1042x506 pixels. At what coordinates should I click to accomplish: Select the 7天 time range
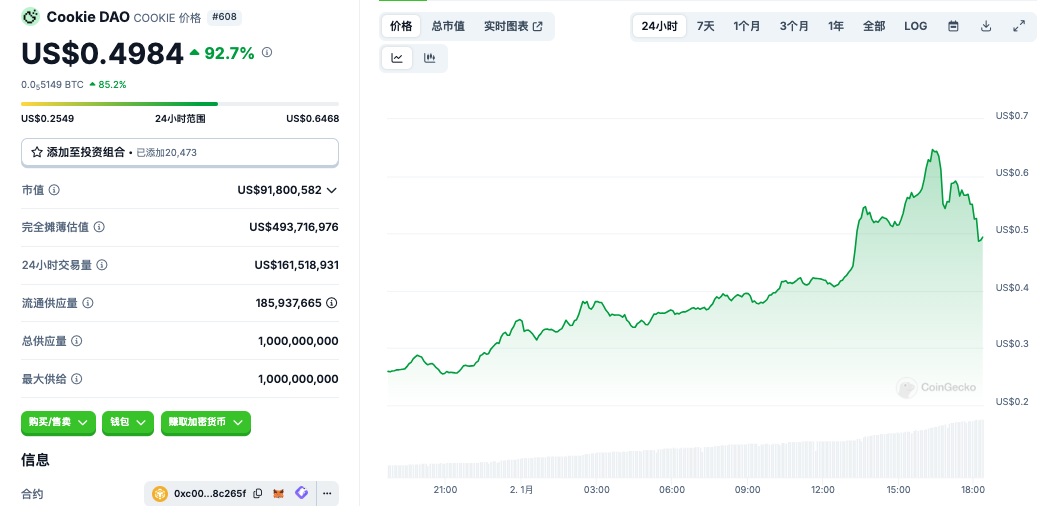click(706, 26)
